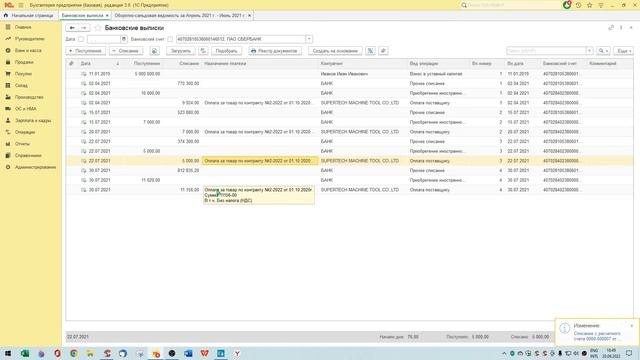Image resolution: width=640 pixels, height=360 pixels.
Task: Switch to the Оборотно-сальдовая ведомость tab
Action: point(179,16)
